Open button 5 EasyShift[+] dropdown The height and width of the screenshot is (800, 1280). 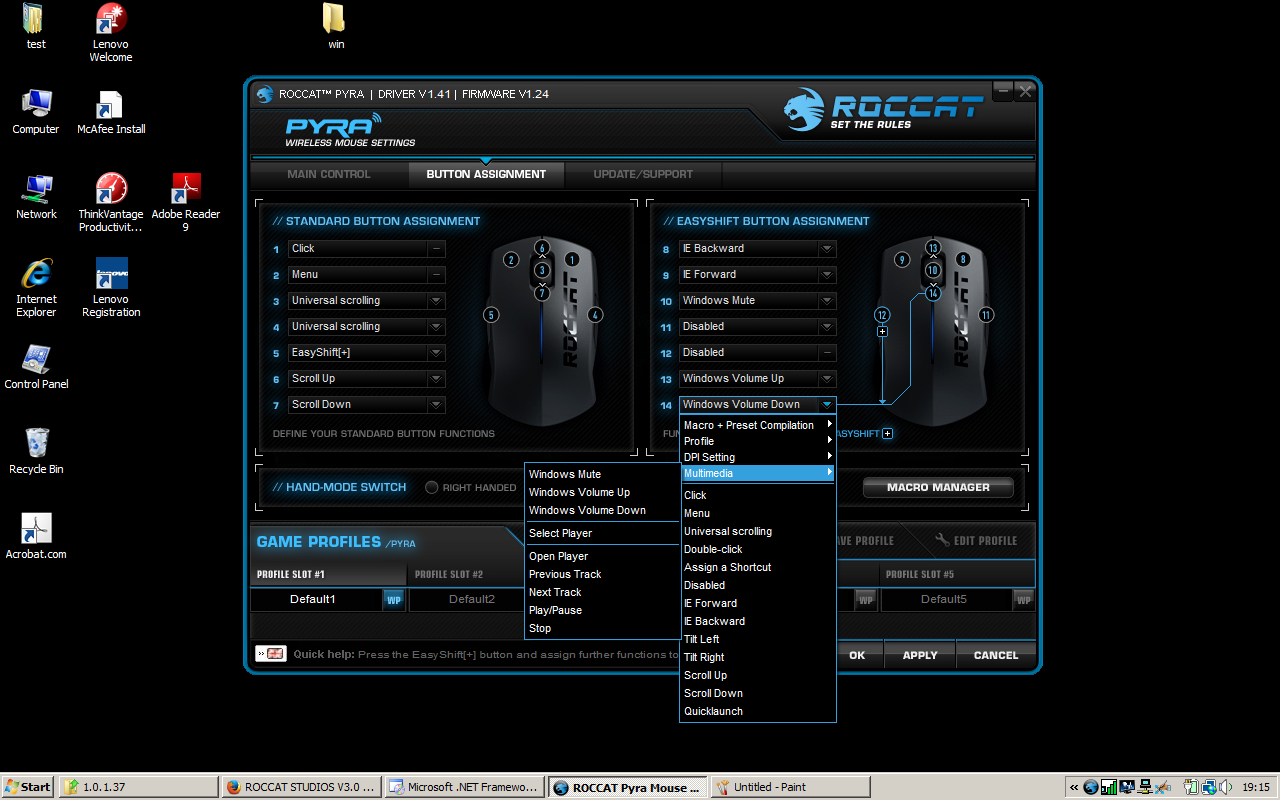click(436, 352)
